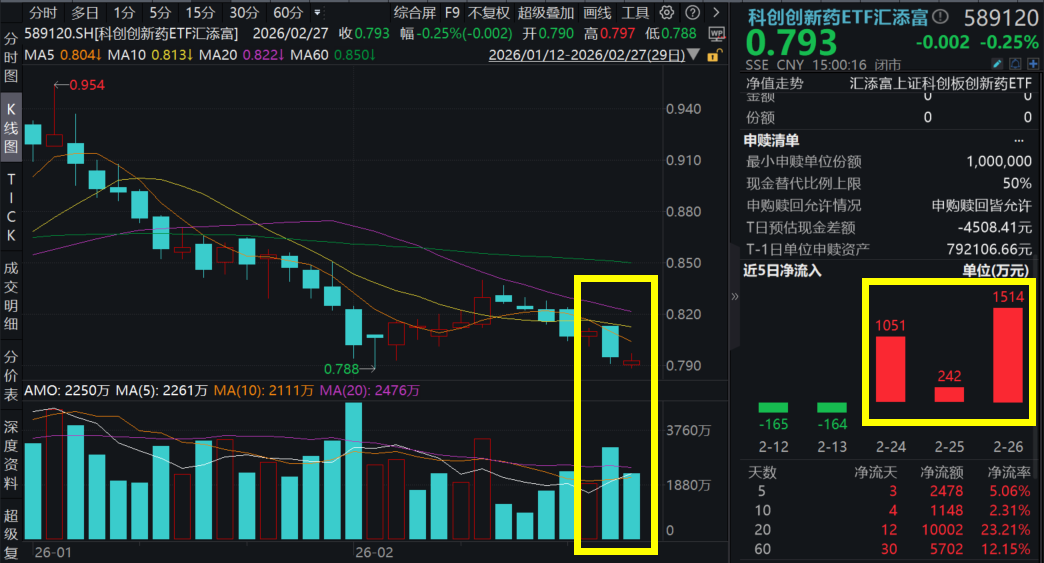Expand the more time periods dropdown arrow
The height and width of the screenshot is (563, 1044).
pos(318,13)
